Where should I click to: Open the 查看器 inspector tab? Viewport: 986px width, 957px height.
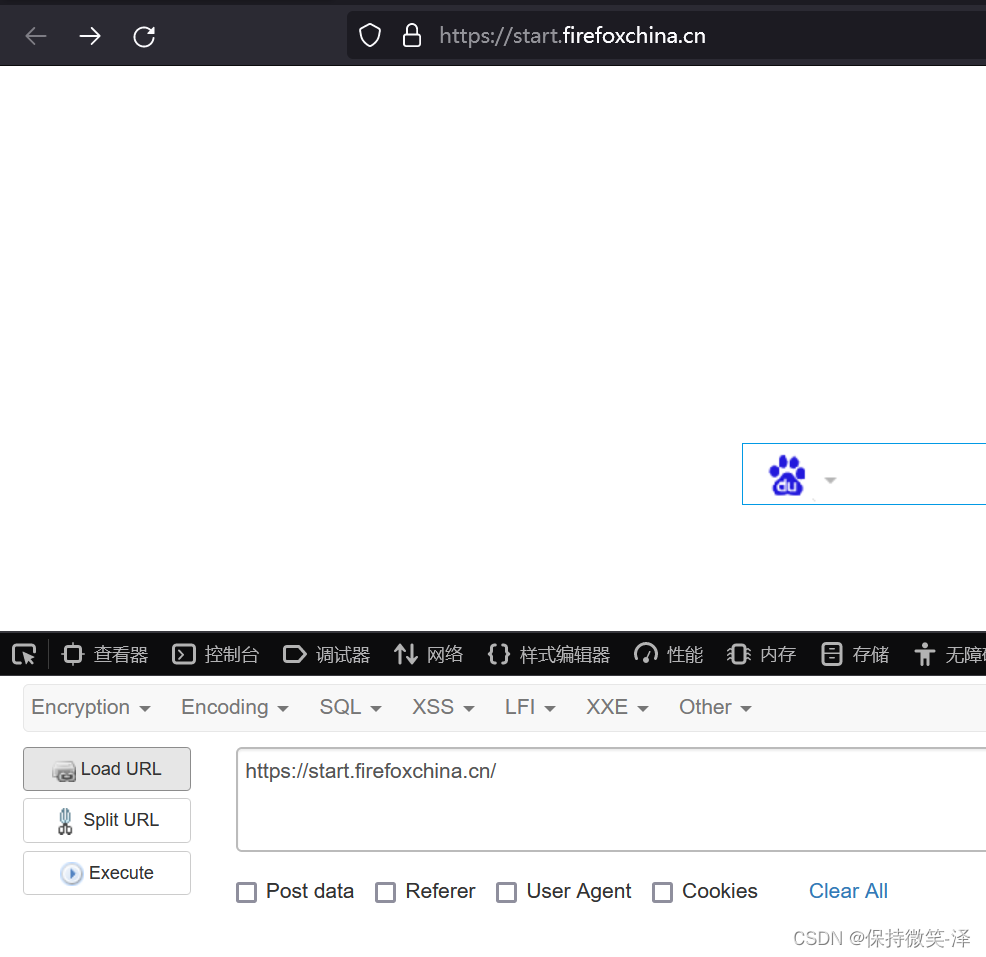point(104,655)
